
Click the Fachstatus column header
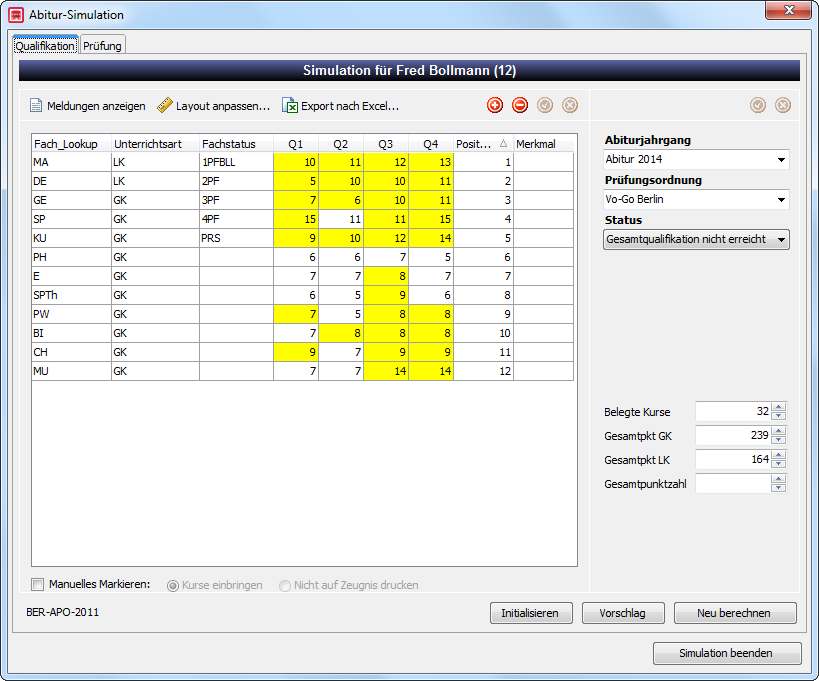(236, 144)
